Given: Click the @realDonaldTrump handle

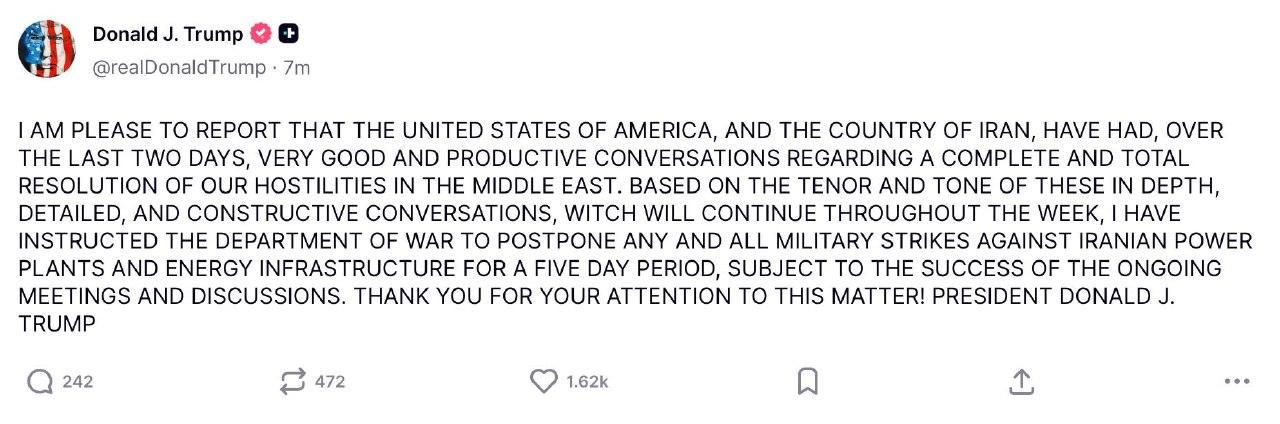Looking at the screenshot, I should 179,68.
